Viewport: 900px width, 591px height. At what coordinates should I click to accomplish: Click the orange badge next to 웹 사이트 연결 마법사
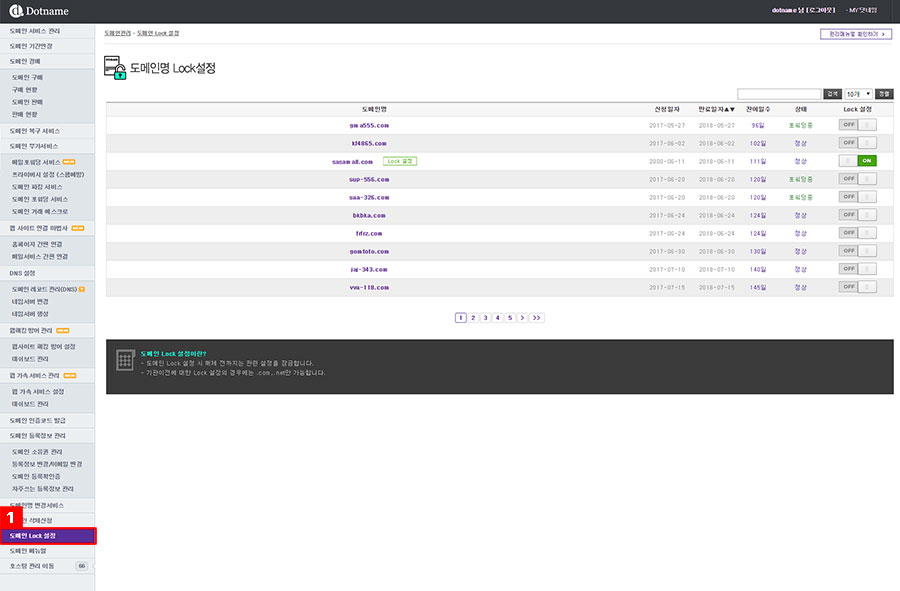point(78,228)
